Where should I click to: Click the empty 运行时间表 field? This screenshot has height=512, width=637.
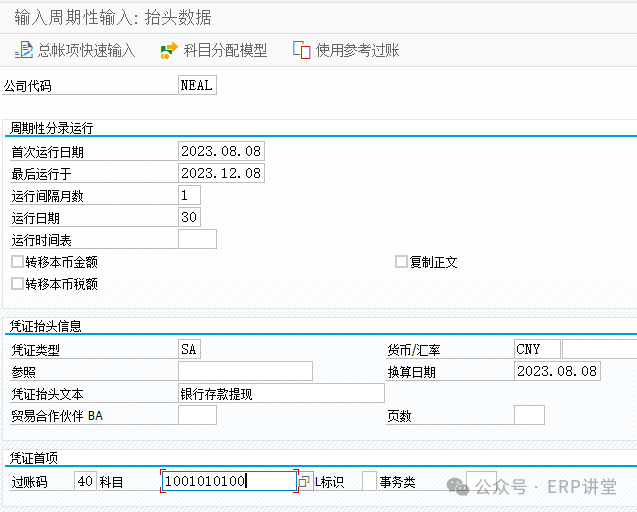coord(197,239)
